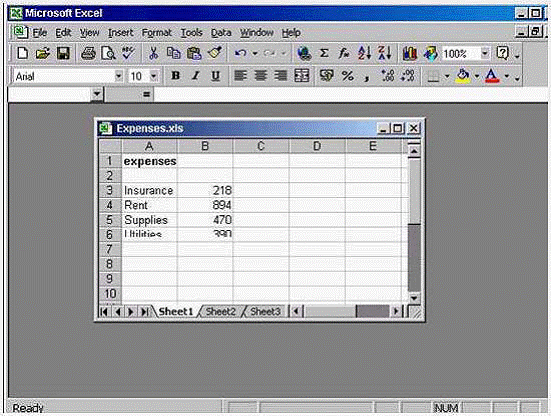Click the Borders button
Screen dimensions: 551x416
tap(433, 76)
